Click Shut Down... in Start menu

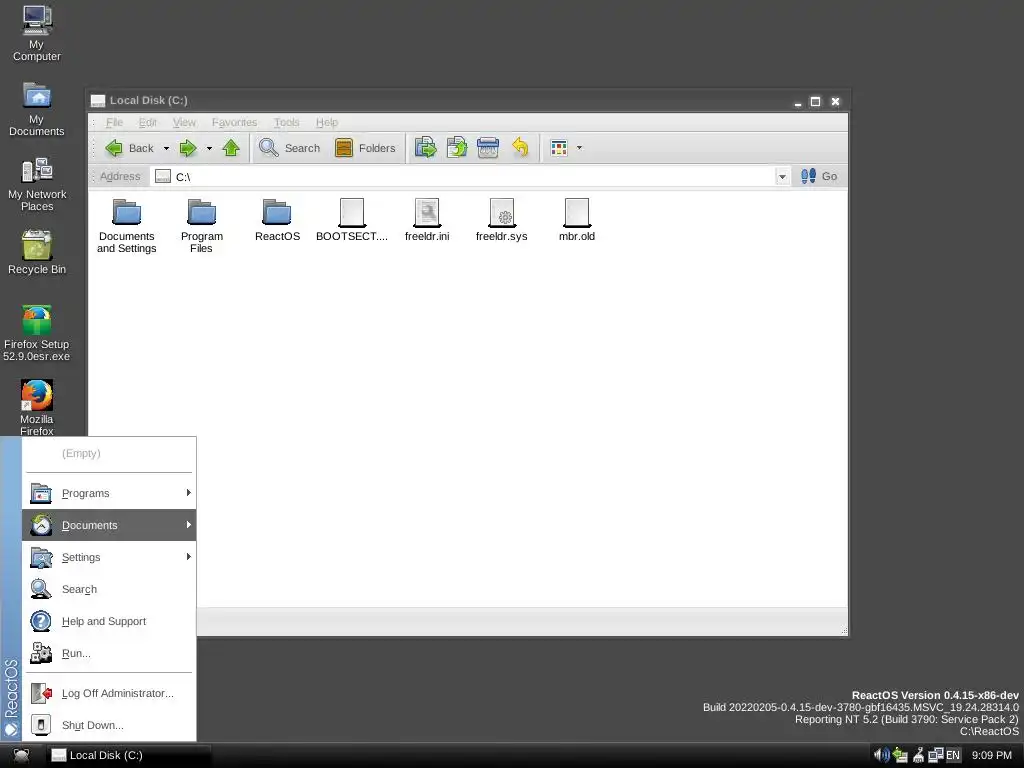[x=109, y=725]
